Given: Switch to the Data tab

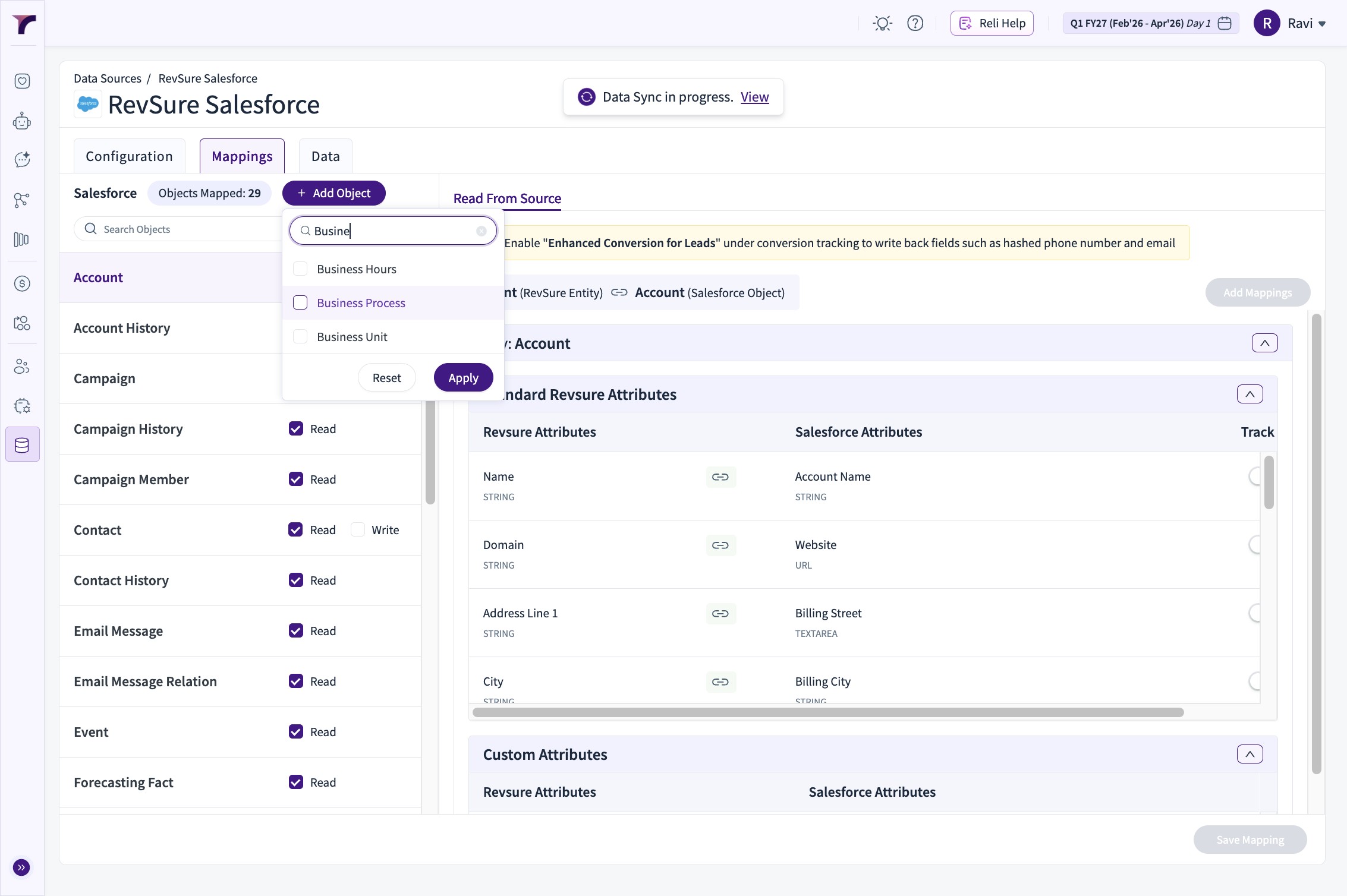Looking at the screenshot, I should [x=325, y=156].
